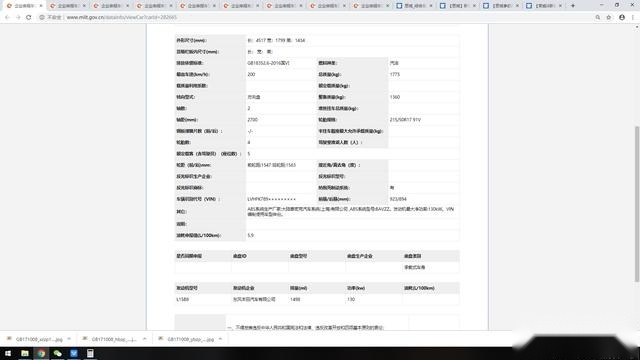Reload the miit.gov.cn page
The height and width of the screenshot is (360, 640).
click(x=29, y=17)
